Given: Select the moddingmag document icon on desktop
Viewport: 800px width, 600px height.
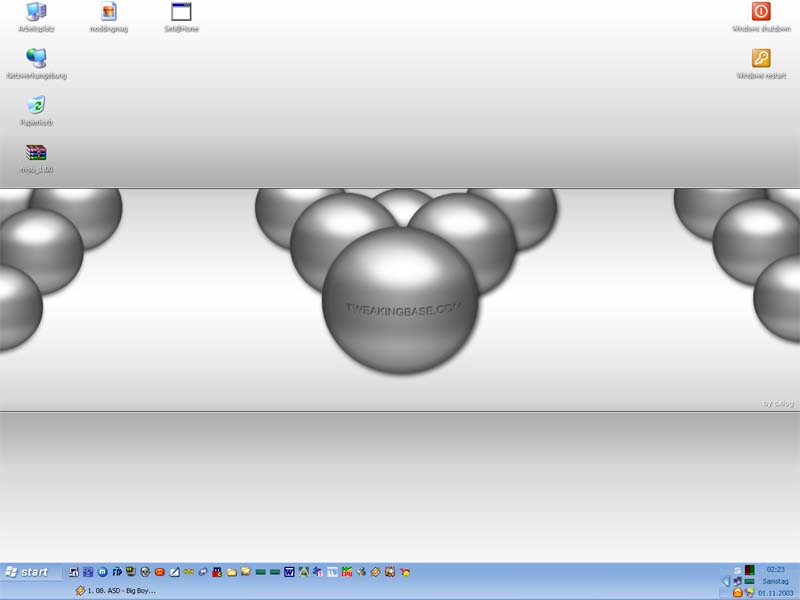Looking at the screenshot, I should 109,12.
